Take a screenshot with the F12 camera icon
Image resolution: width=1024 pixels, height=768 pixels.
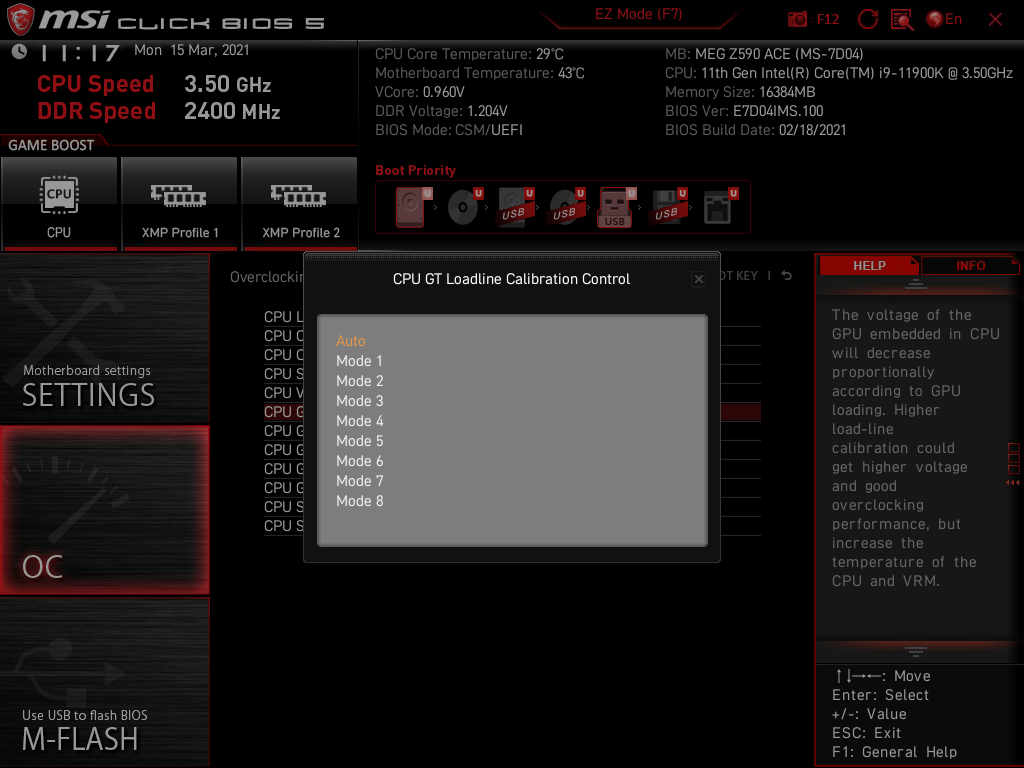(797, 20)
